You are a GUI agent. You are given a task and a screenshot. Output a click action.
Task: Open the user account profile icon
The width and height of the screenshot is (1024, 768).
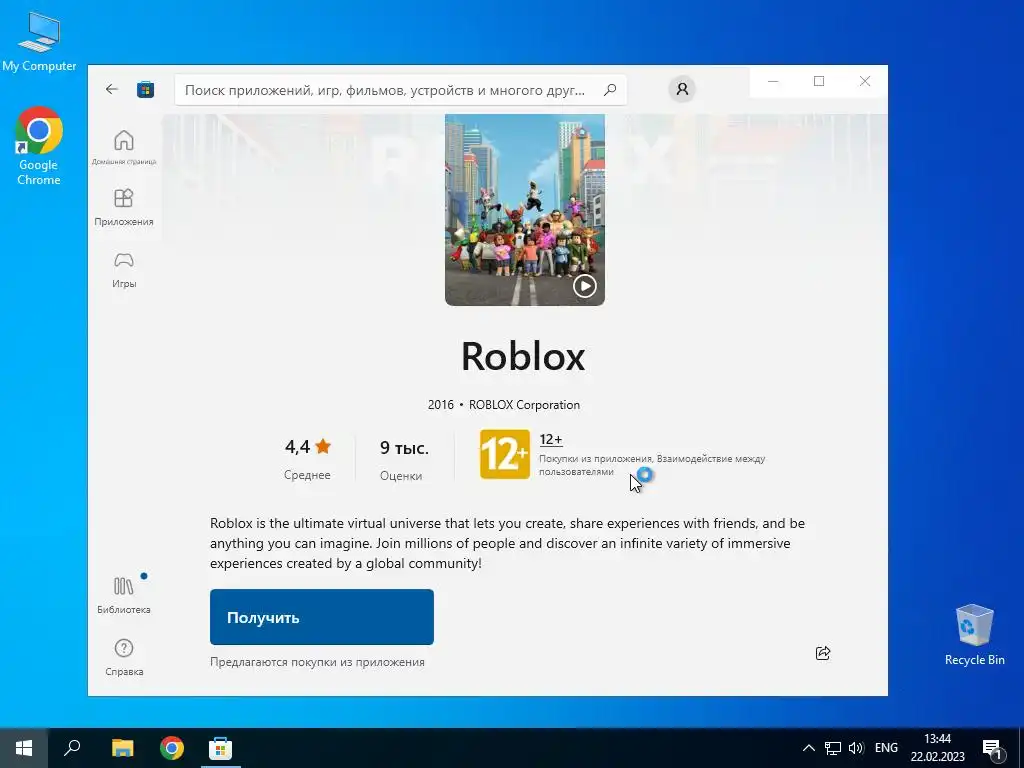682,89
